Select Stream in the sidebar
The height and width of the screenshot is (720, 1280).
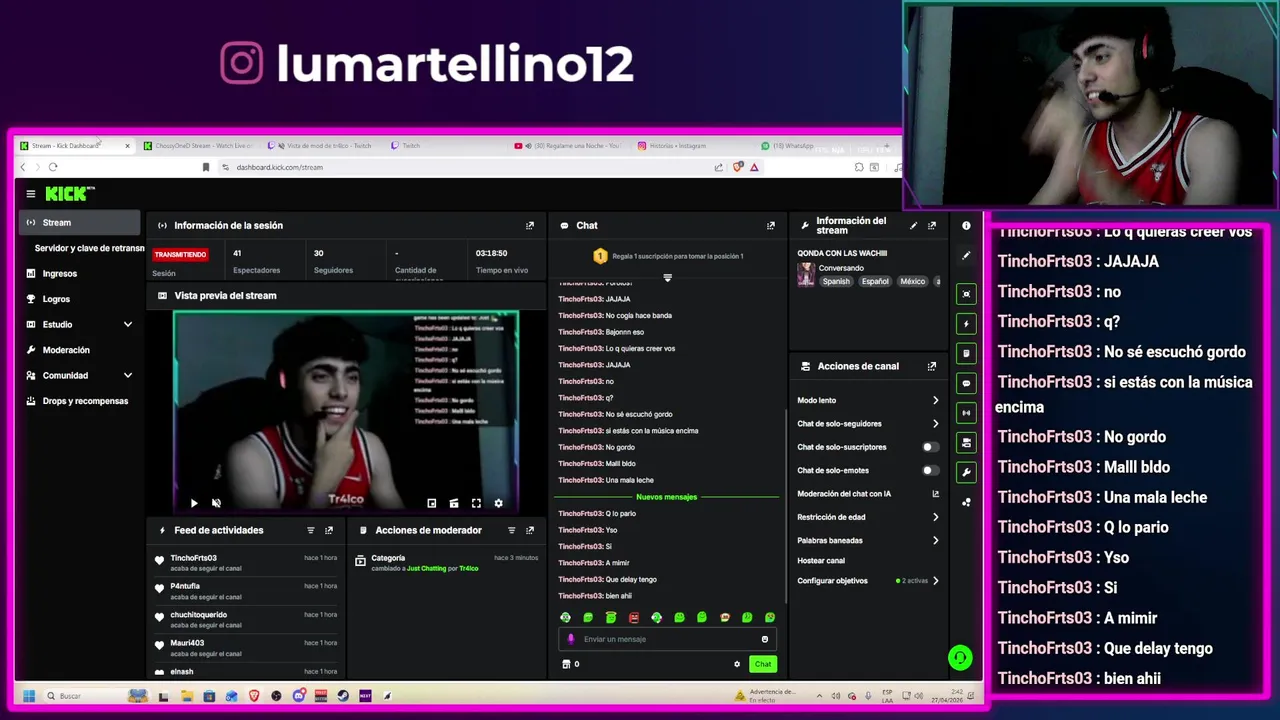pos(80,223)
